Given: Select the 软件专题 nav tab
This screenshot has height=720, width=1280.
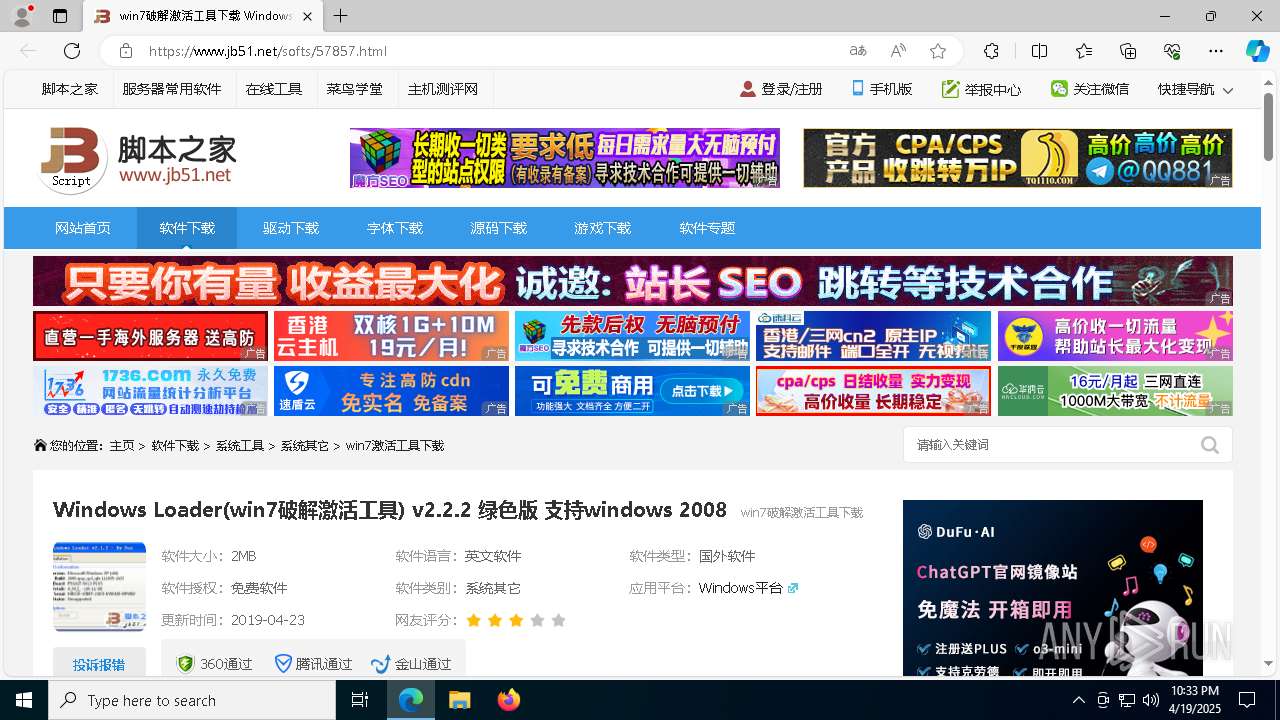Looking at the screenshot, I should pos(707,228).
